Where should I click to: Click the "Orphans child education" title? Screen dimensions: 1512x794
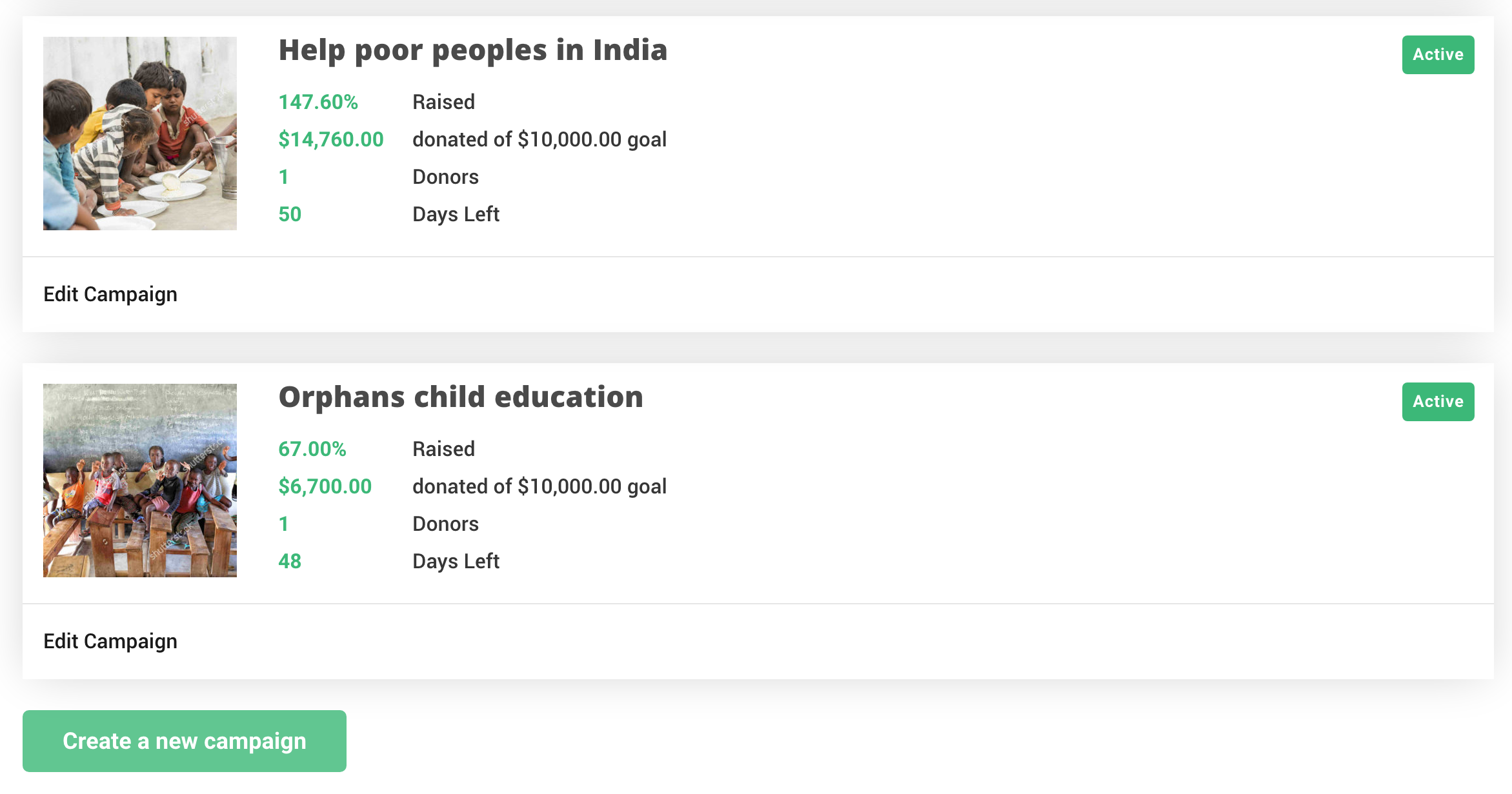(461, 397)
